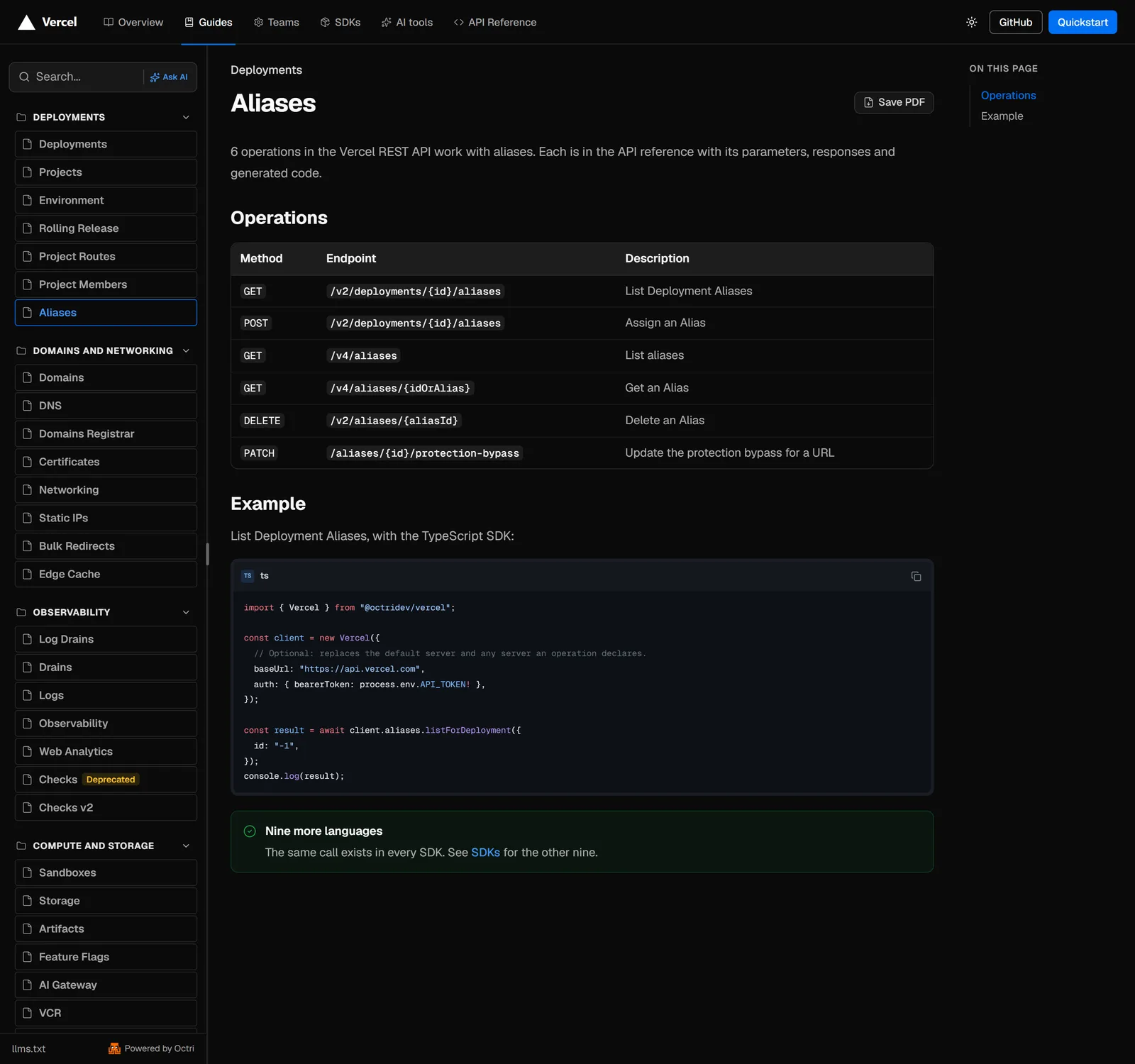Click the code brackets icon beside API Reference
The width and height of the screenshot is (1135, 1064).
tap(458, 23)
